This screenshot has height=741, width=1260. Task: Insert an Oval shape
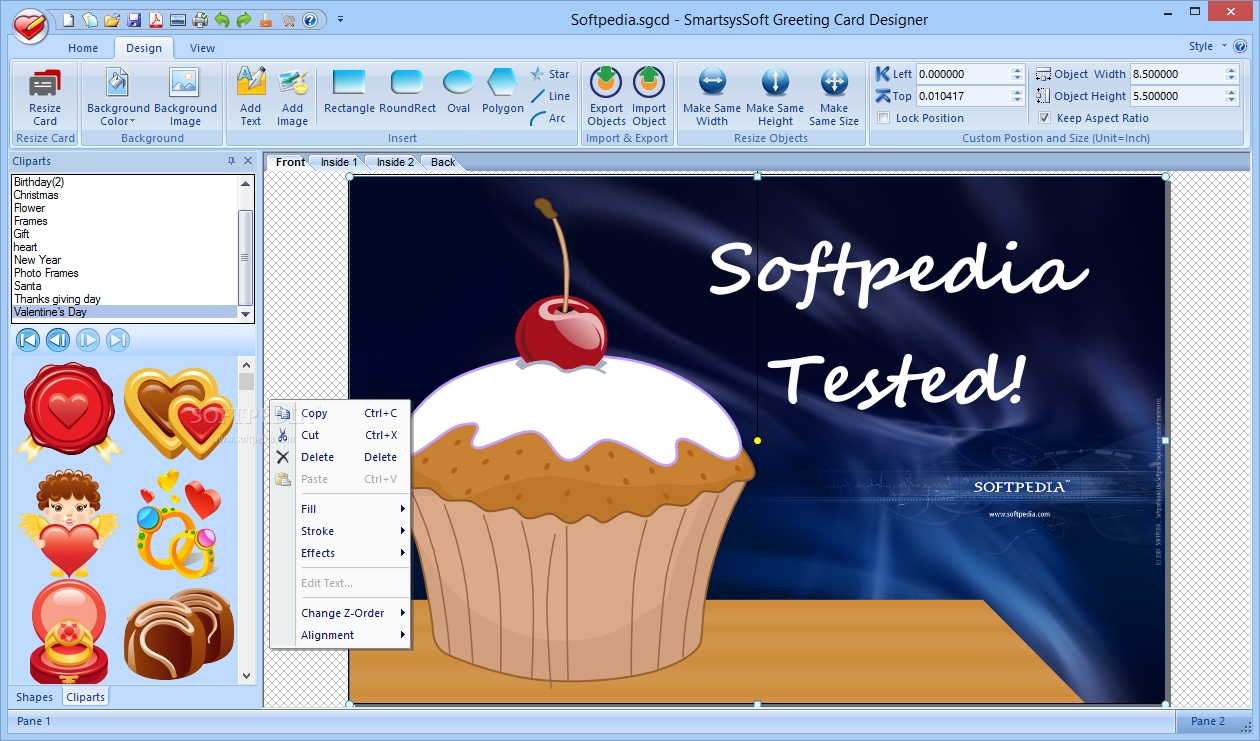pyautogui.click(x=459, y=91)
